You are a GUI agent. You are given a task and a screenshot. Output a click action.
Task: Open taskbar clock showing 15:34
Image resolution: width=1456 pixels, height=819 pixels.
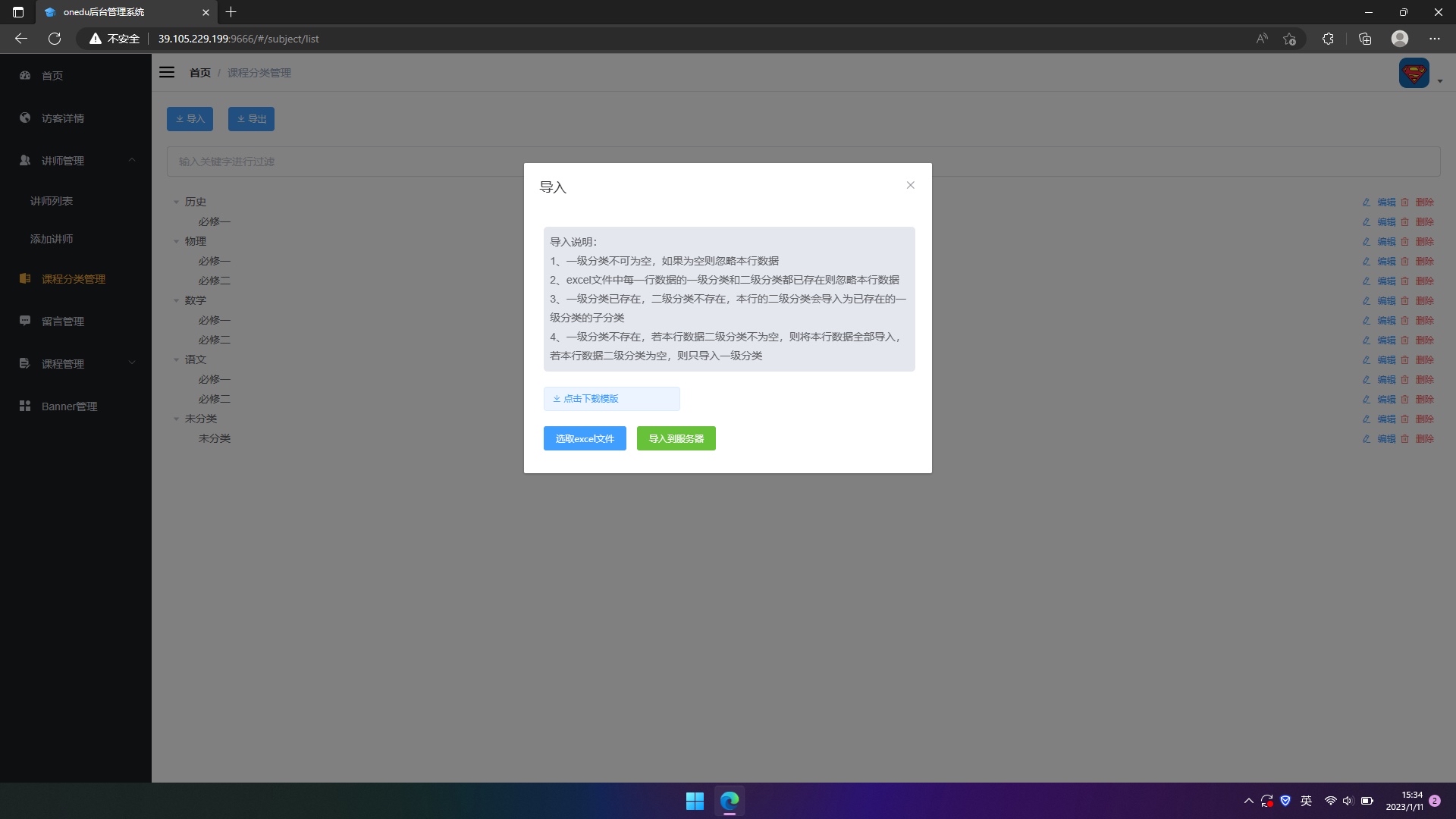point(1404,801)
